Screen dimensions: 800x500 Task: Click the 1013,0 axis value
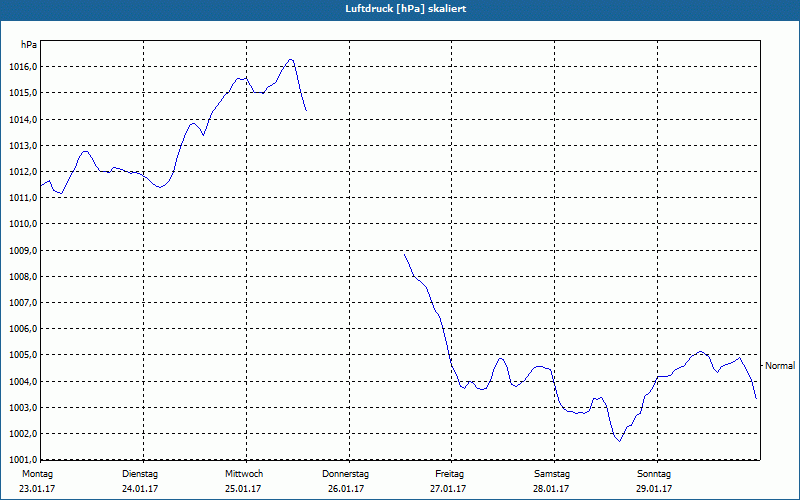[23, 145]
